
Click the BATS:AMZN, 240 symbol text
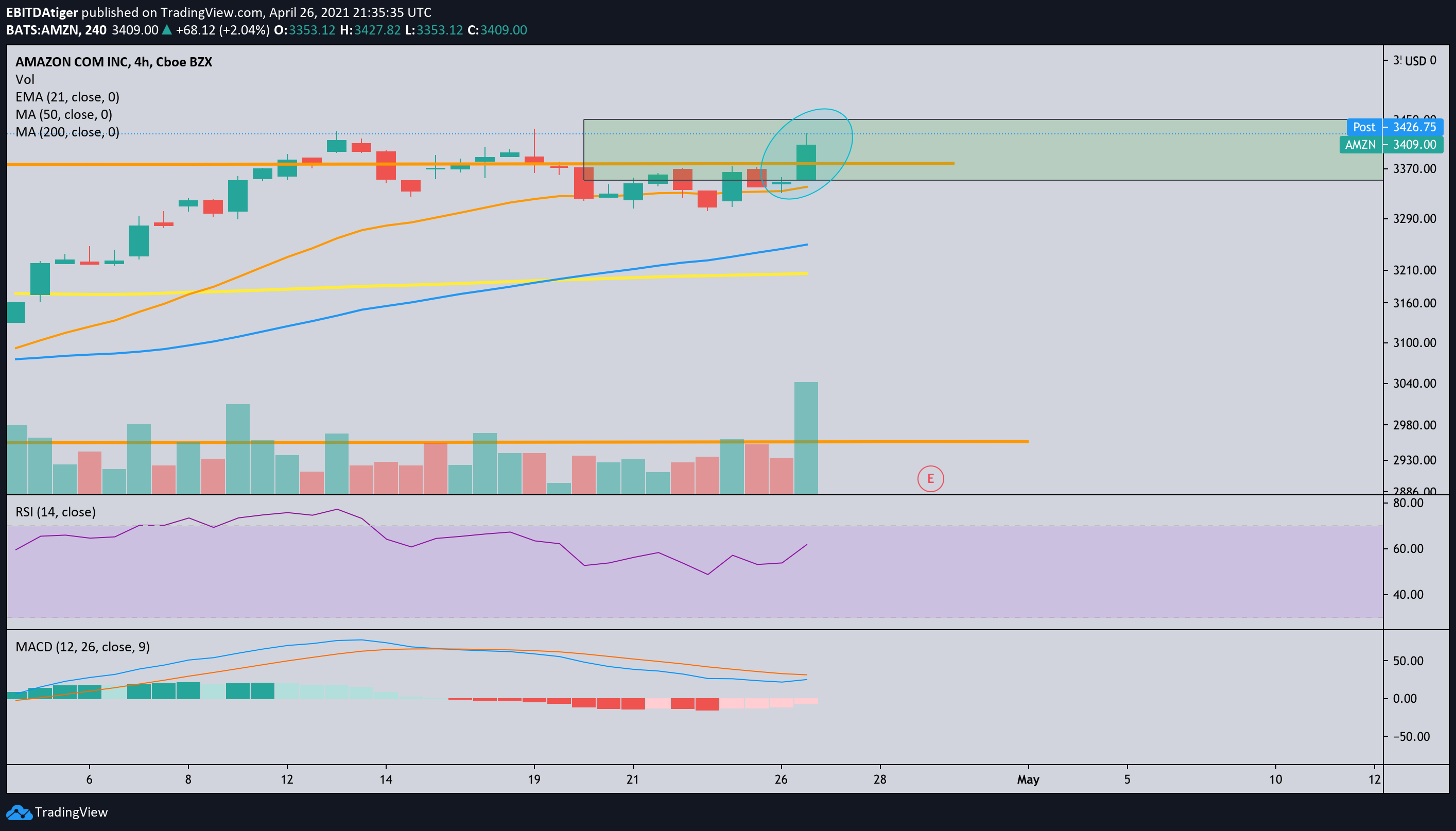coord(57,30)
